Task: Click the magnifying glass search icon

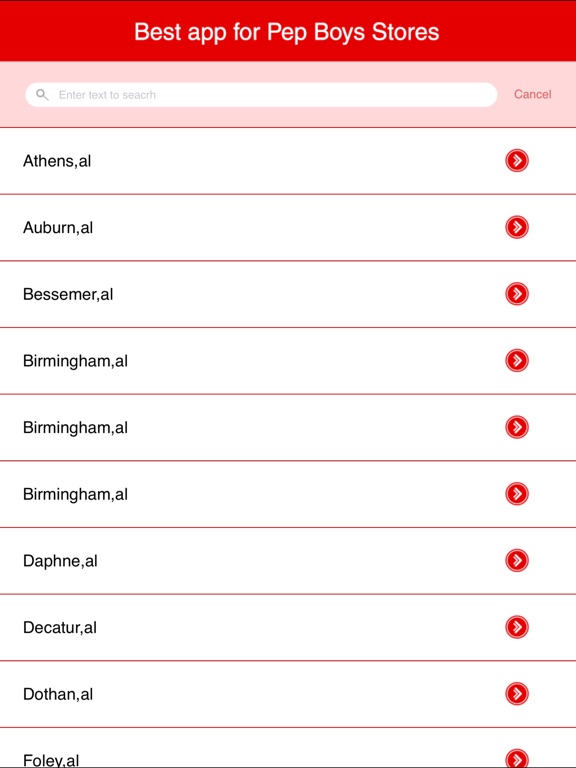Action: [42, 95]
